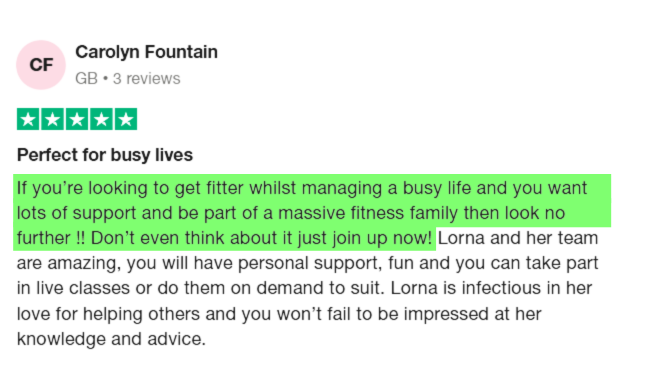Click the words 'on demand to suit'
Screen dimensions: 648x367
pyautogui.click(x=307, y=288)
